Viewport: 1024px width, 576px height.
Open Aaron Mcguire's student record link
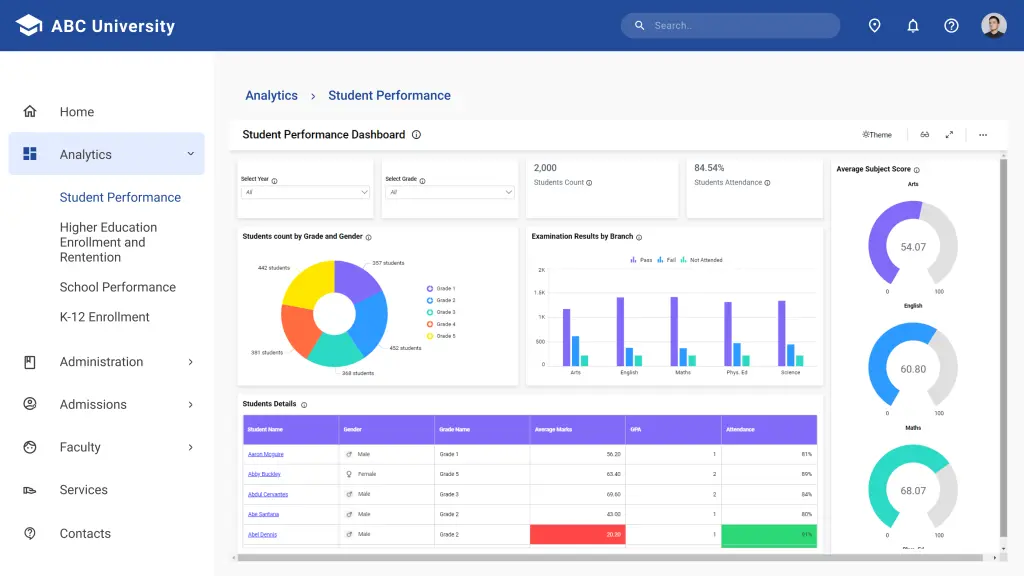[x=268, y=452]
